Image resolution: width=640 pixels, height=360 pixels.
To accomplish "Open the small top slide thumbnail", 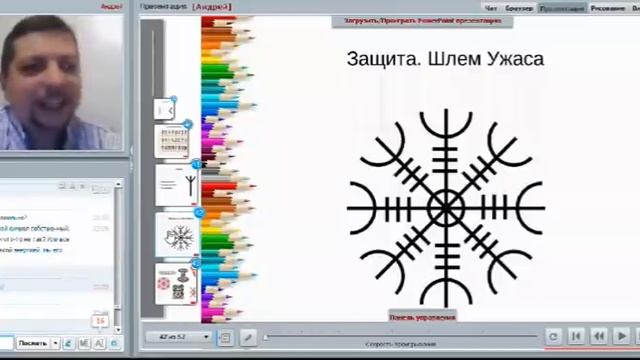I will coord(164,109).
